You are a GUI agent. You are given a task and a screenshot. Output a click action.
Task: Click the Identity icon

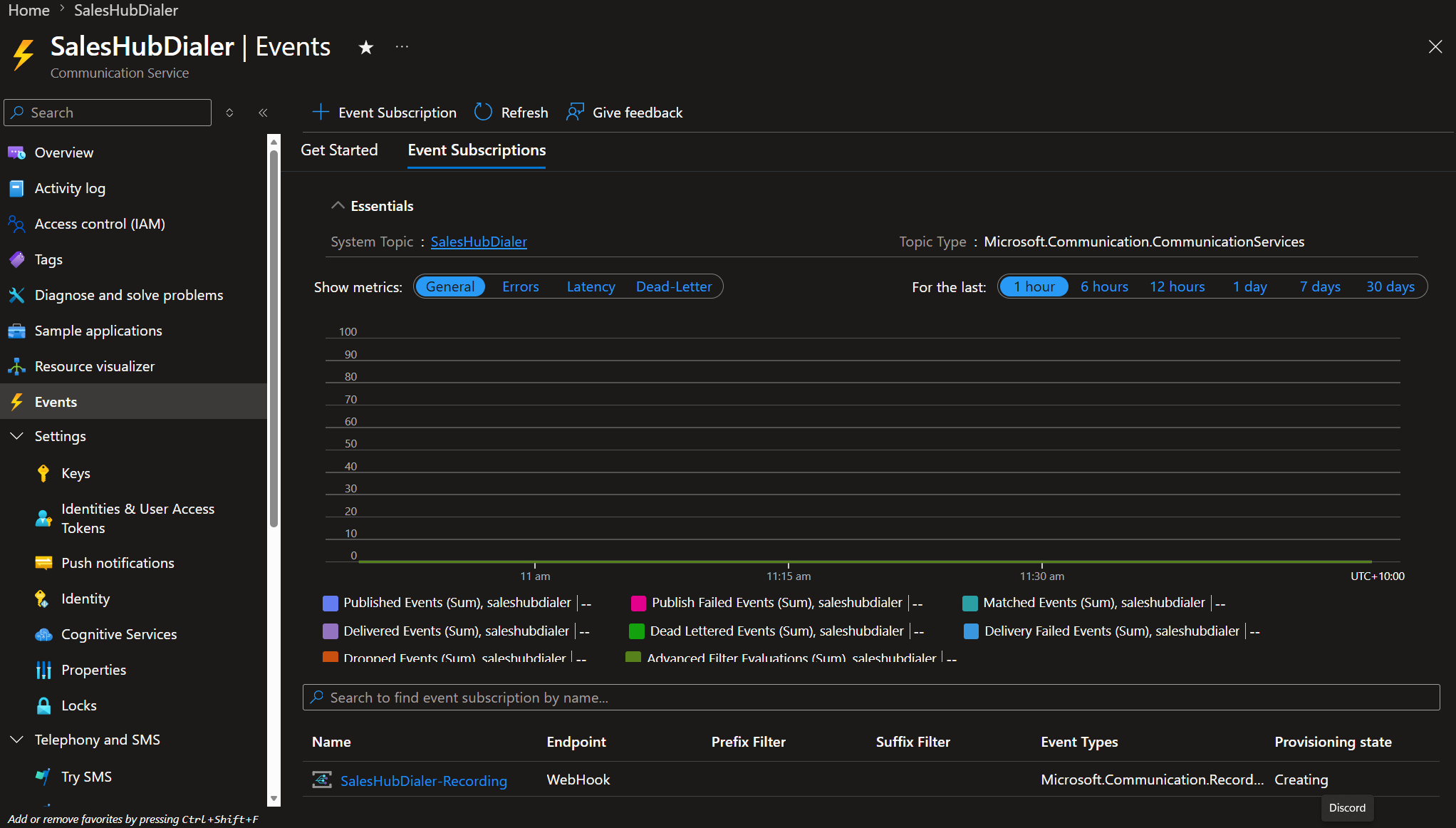tap(42, 599)
